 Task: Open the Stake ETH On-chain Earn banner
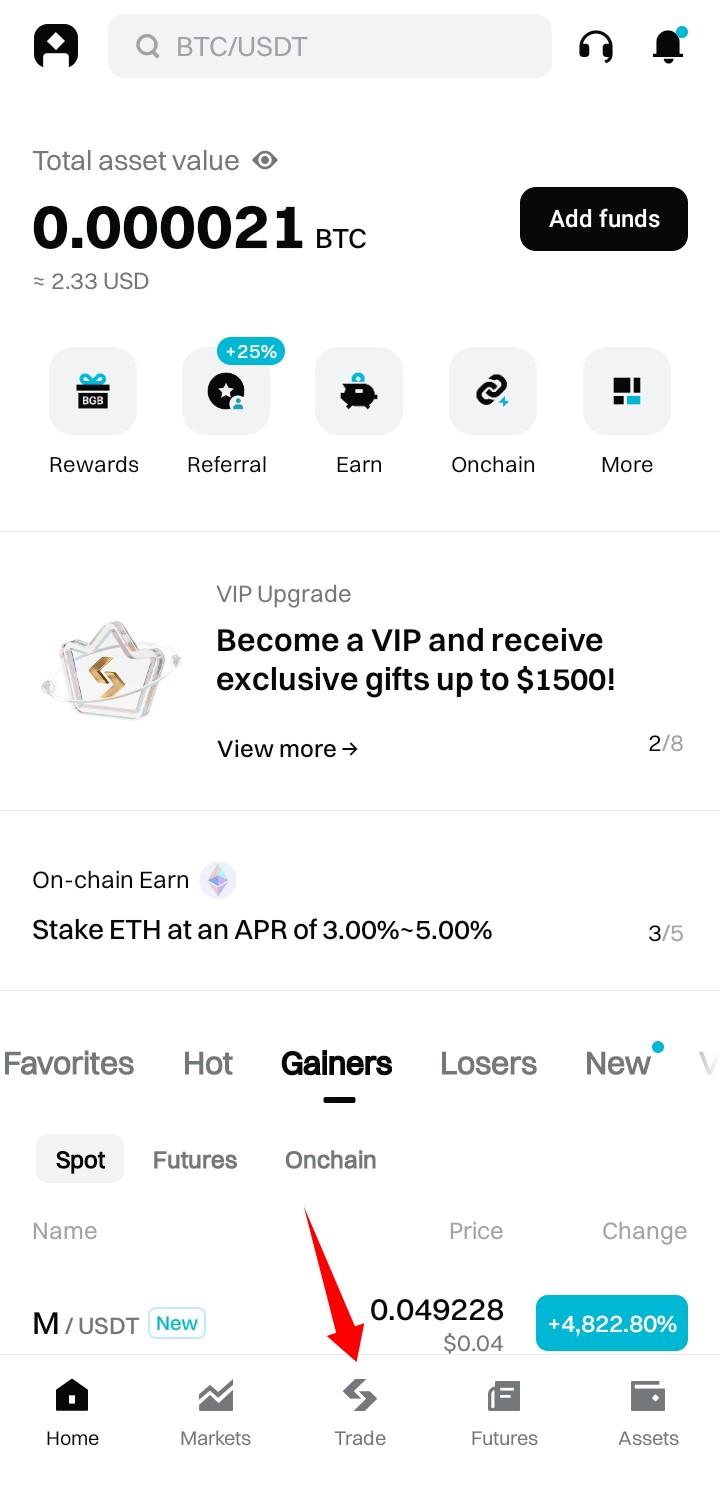point(360,905)
